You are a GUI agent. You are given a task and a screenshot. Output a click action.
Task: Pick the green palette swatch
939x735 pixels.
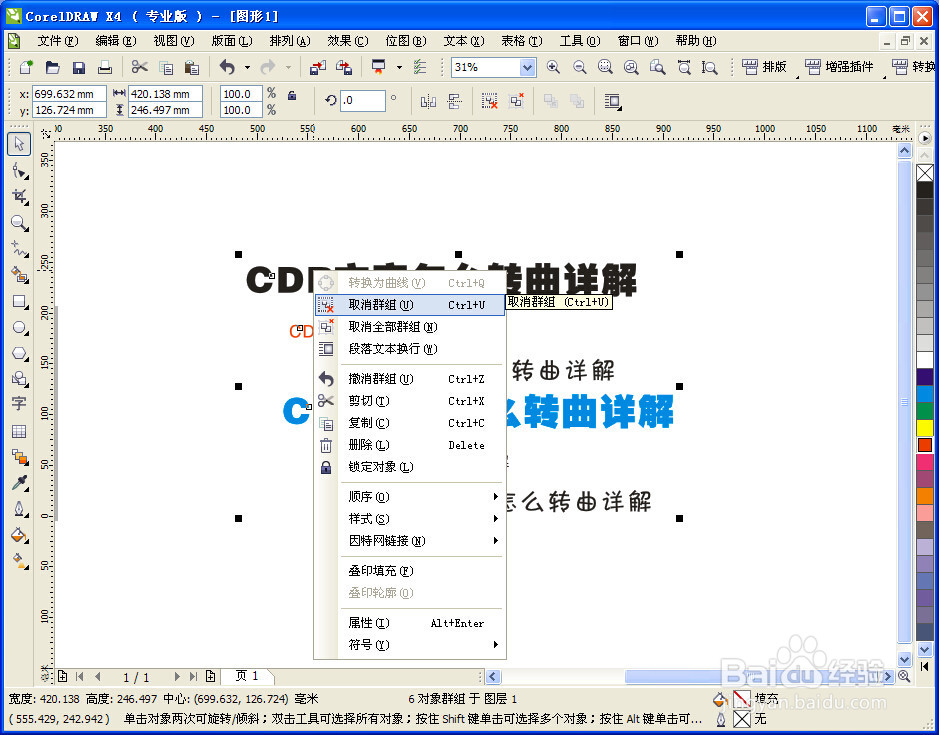point(925,411)
